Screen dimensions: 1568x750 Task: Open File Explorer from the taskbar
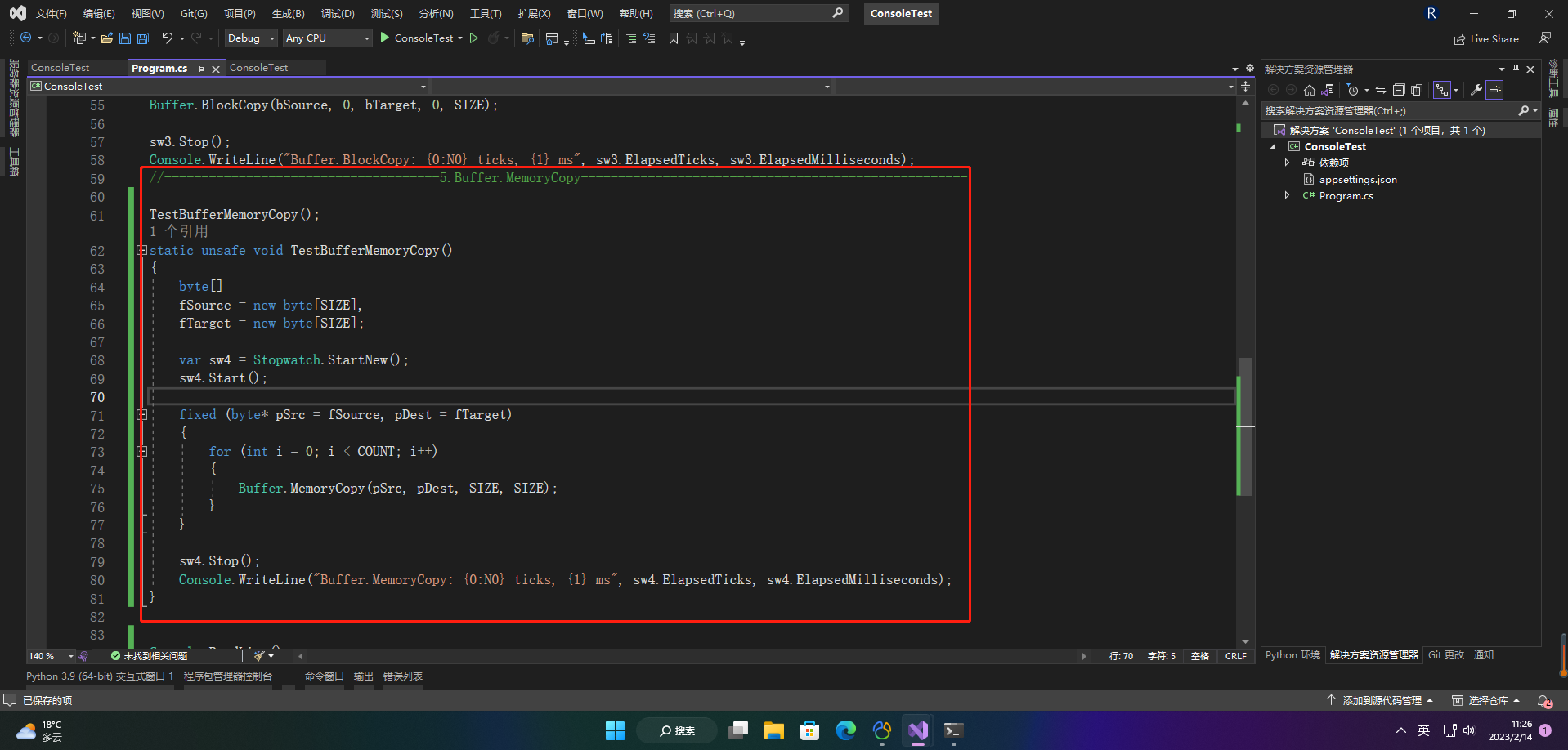point(774,730)
